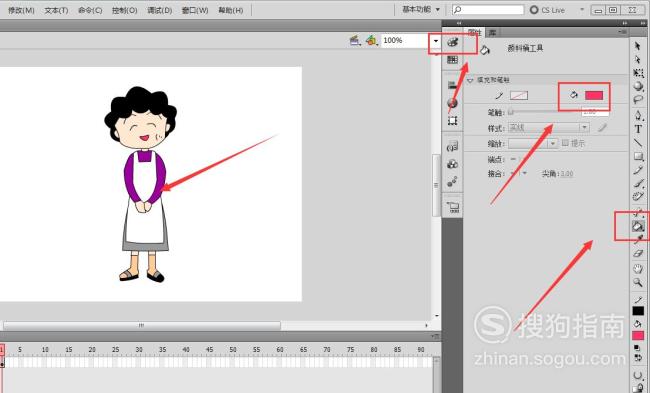The width and height of the screenshot is (650, 393).
Task: Select the Free Transform tool
Action: (x=638, y=73)
